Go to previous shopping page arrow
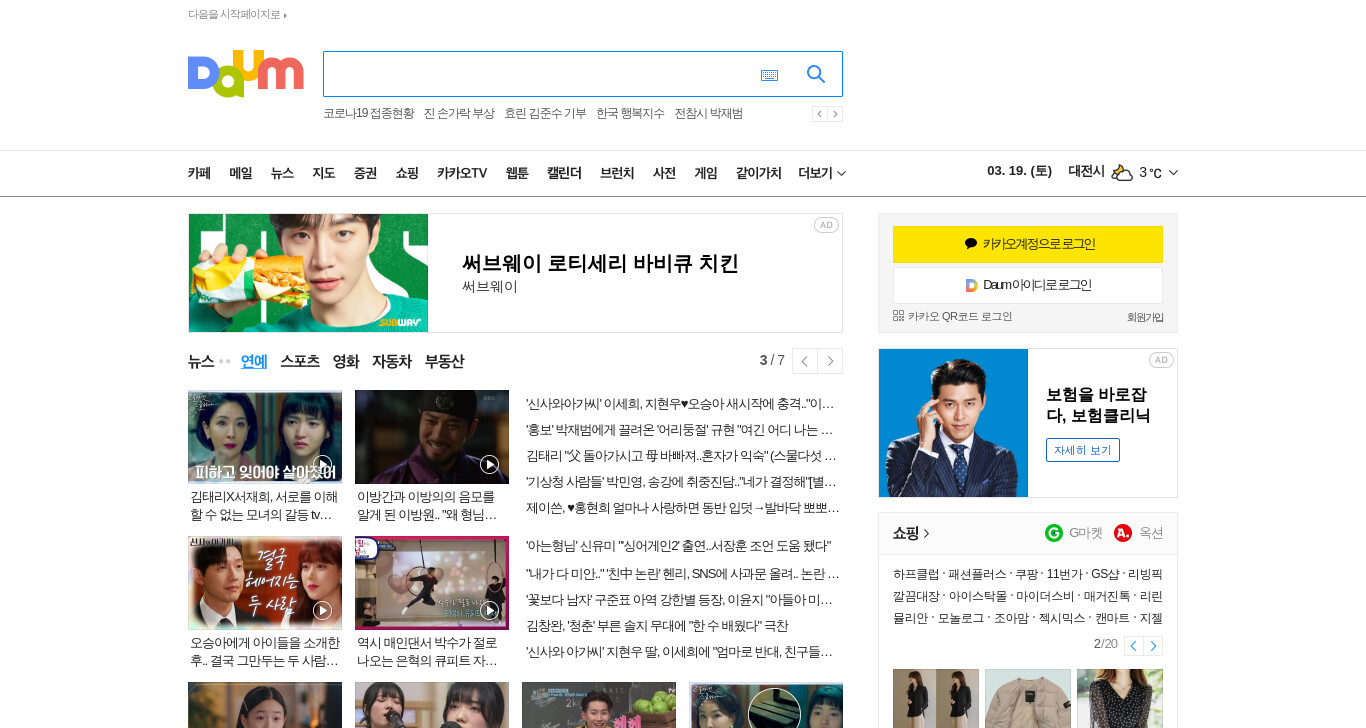 pos(1133,646)
